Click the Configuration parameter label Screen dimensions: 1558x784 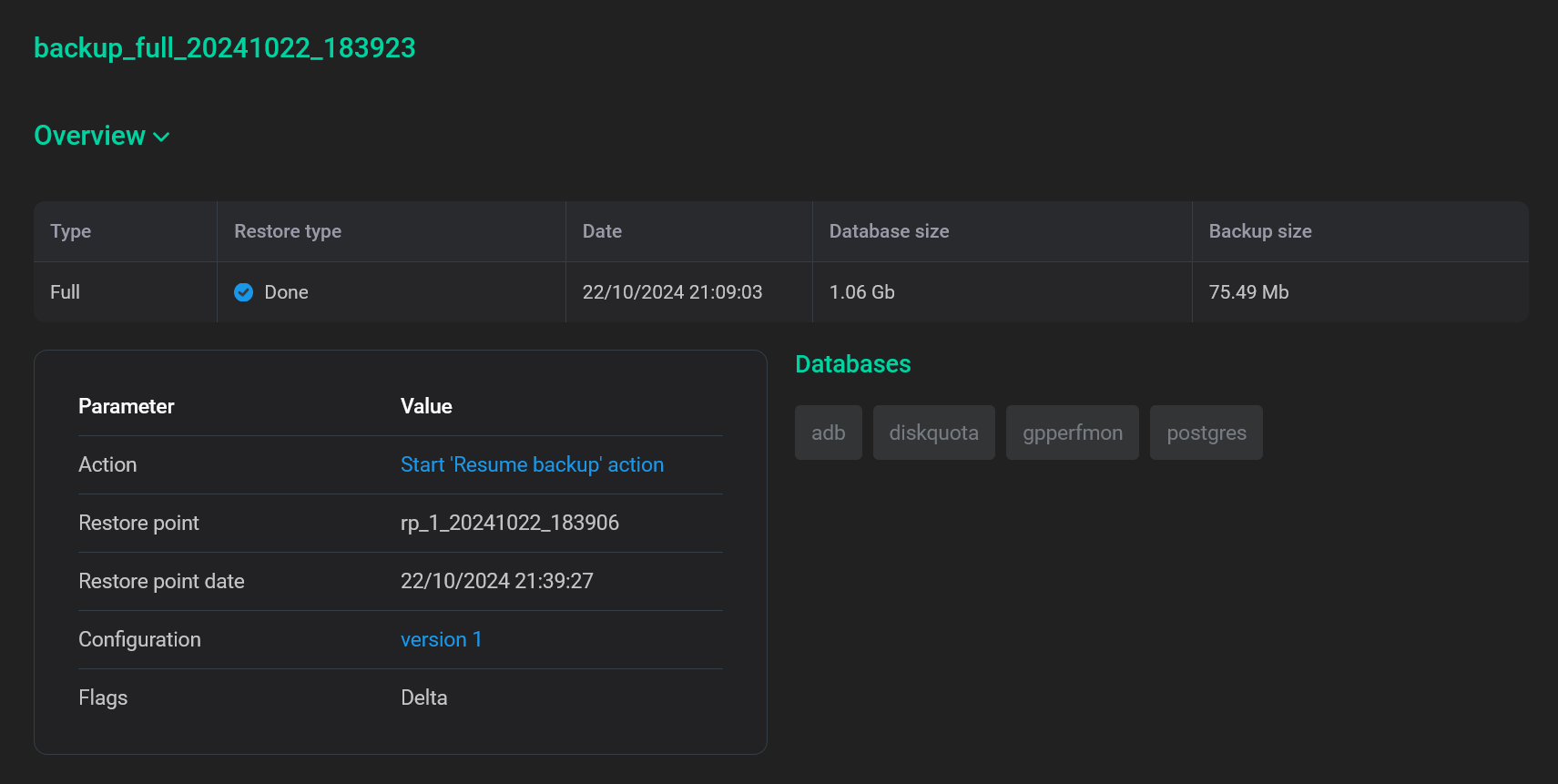139,639
